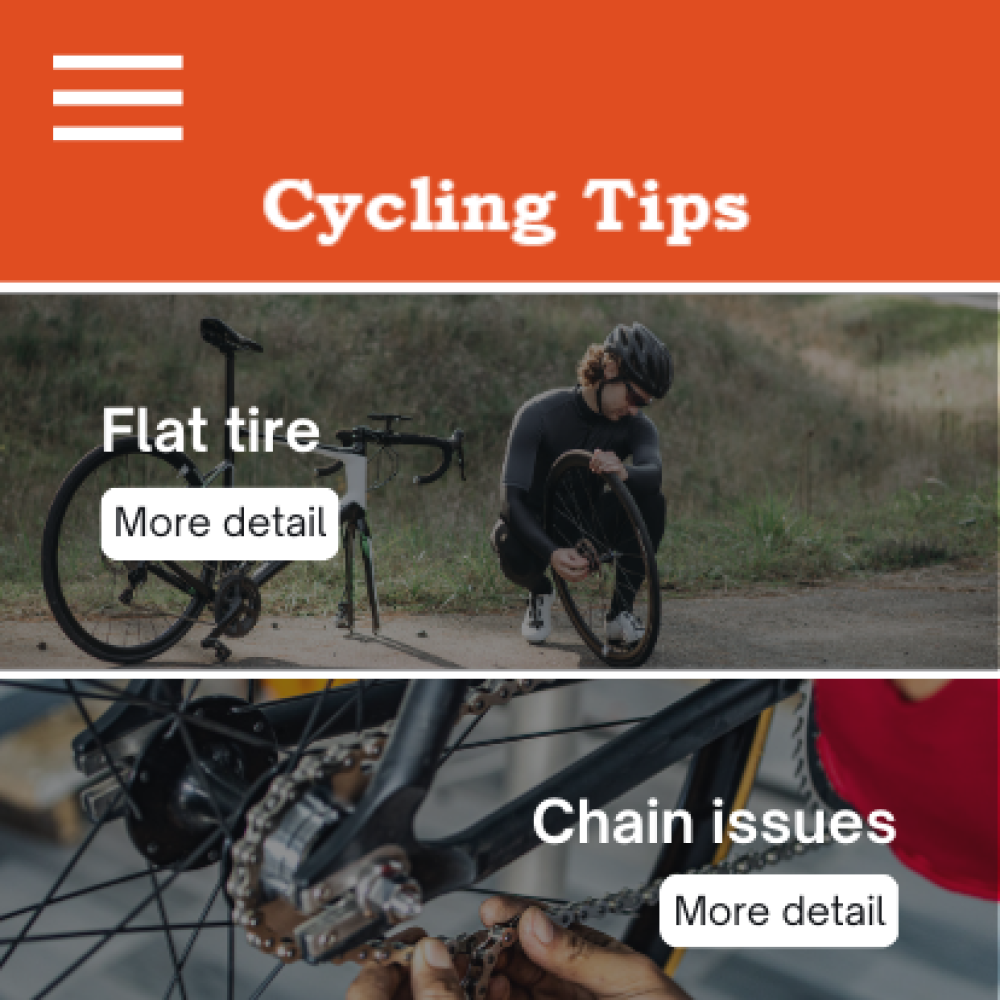The width and height of the screenshot is (1000, 1000).
Task: Select the Flat tire heading
Action: pyautogui.click(x=210, y=430)
